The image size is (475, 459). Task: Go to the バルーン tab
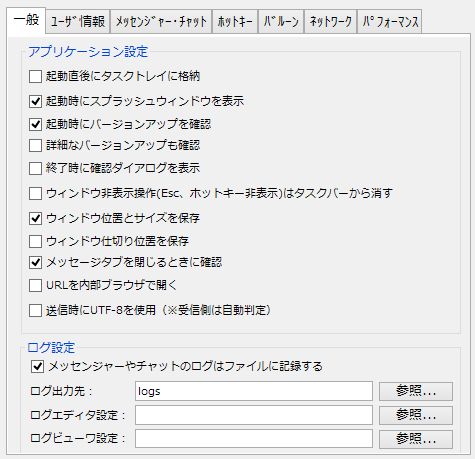coord(281,22)
